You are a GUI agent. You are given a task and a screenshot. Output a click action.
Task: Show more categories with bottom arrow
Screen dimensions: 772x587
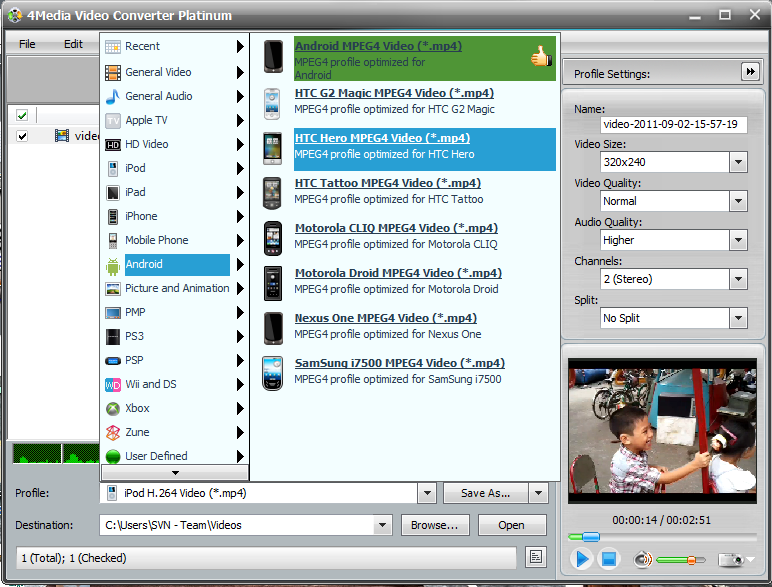[x=175, y=473]
